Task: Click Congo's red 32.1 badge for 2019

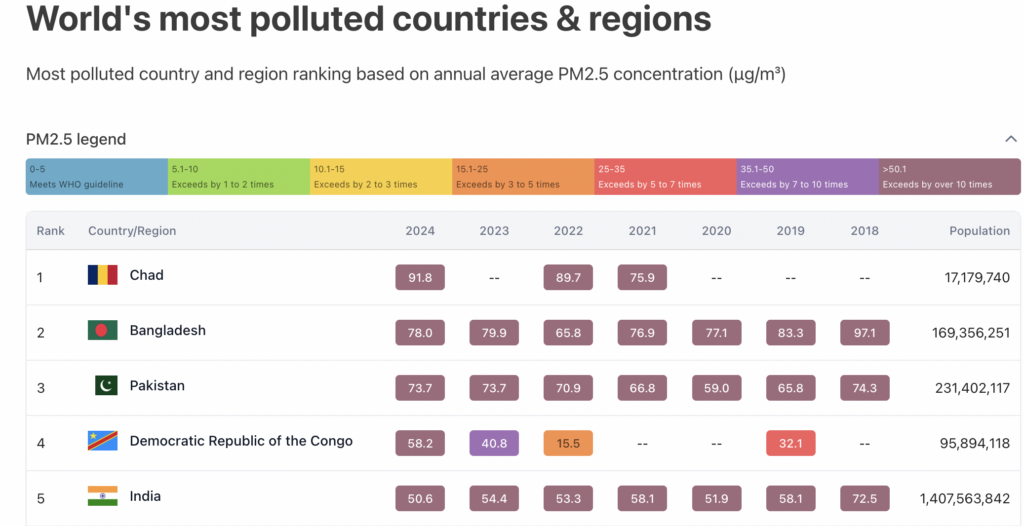Action: point(790,443)
